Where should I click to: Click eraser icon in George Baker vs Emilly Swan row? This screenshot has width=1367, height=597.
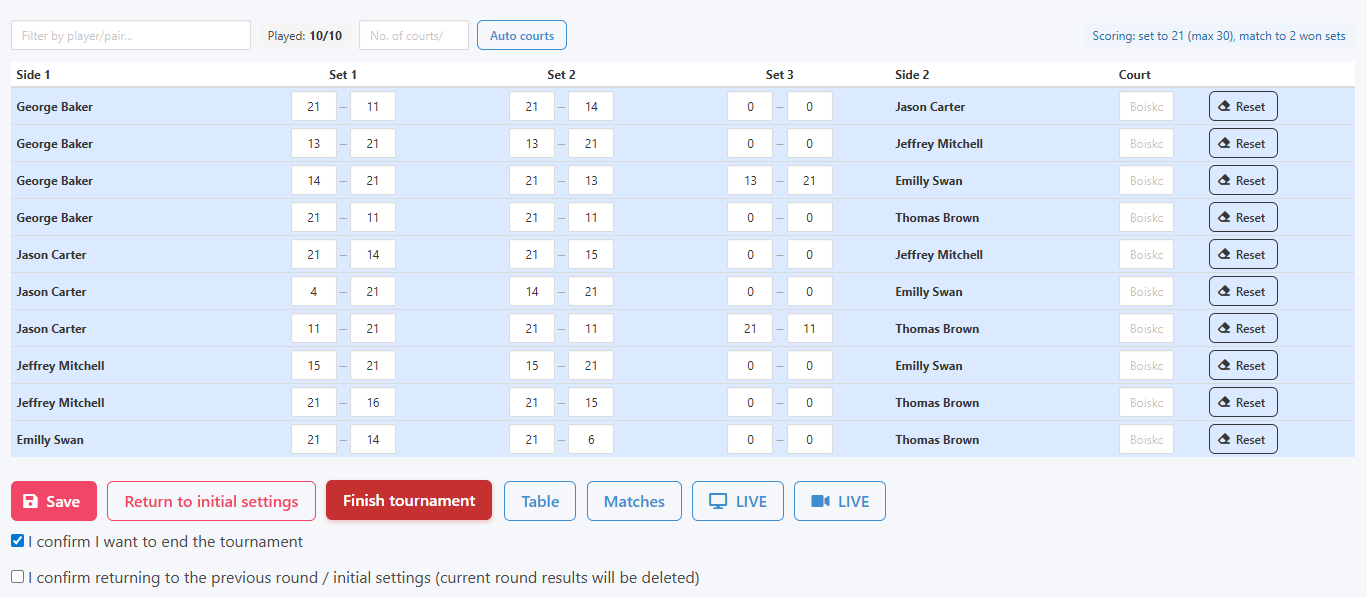click(1225, 181)
